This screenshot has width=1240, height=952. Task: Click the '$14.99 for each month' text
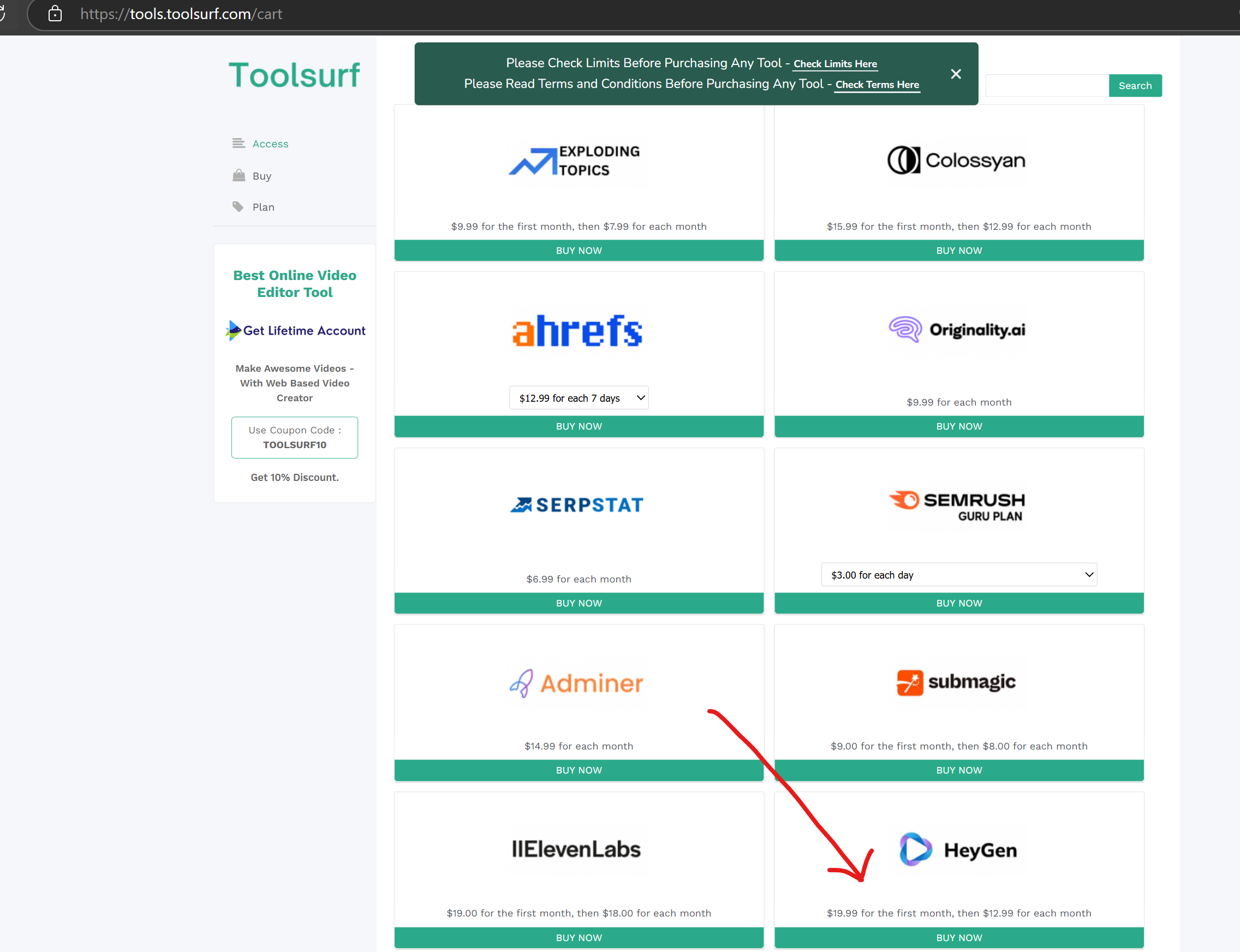pos(579,746)
